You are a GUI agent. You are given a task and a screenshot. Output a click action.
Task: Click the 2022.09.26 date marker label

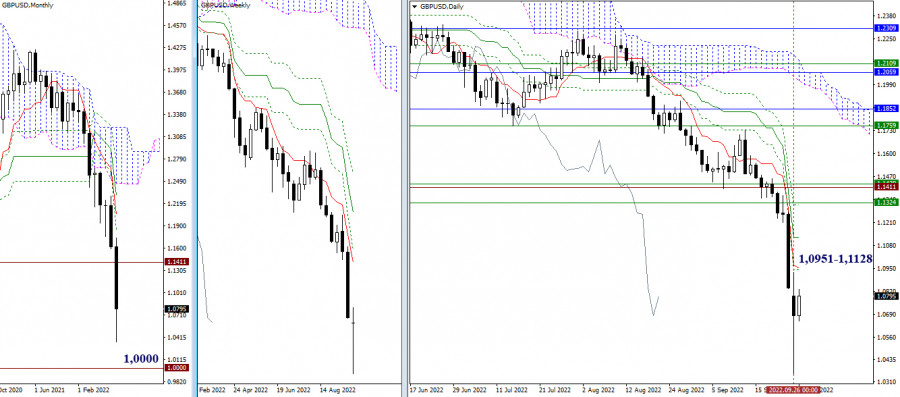(792, 390)
